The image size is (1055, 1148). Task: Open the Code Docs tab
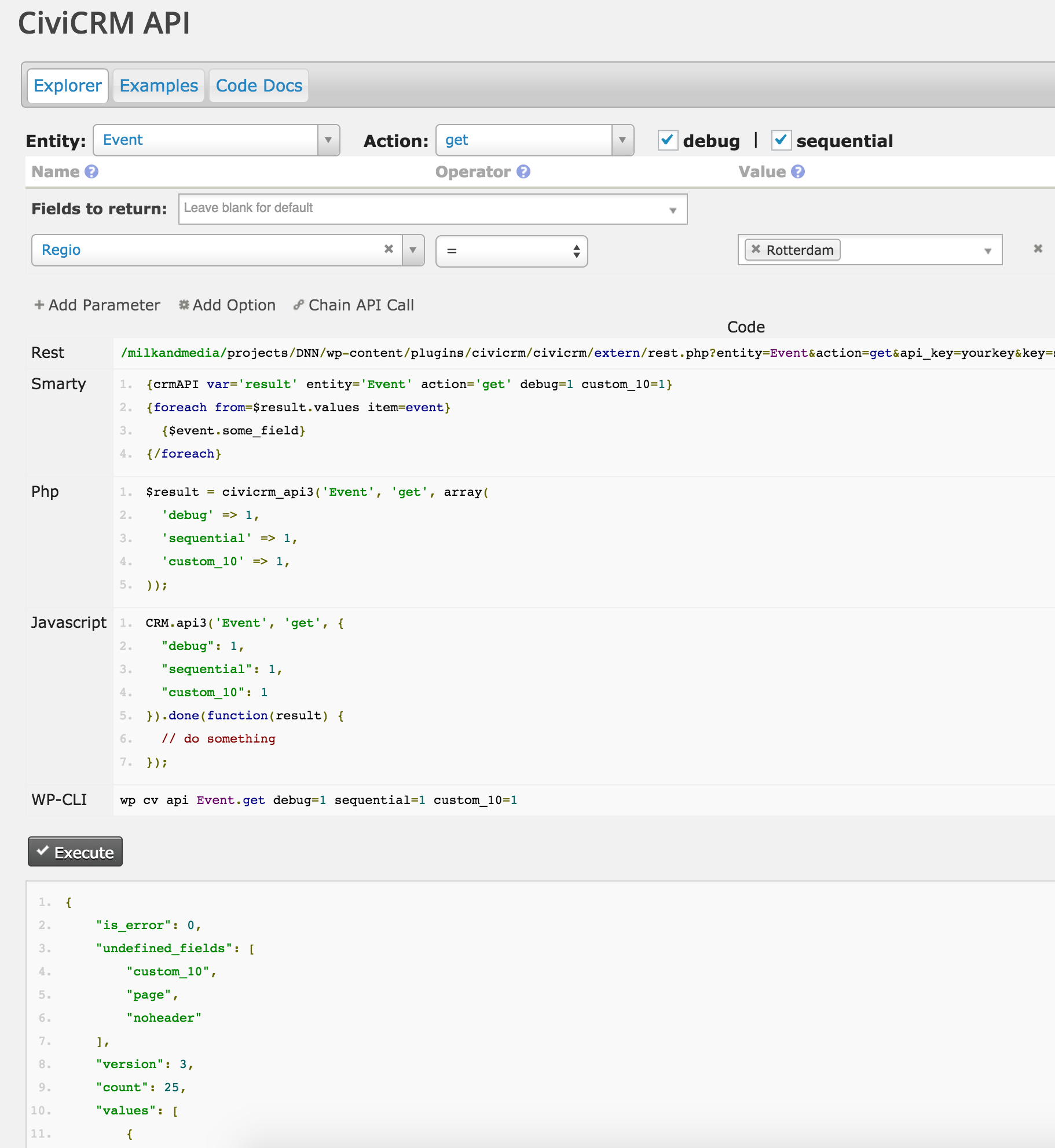(259, 86)
